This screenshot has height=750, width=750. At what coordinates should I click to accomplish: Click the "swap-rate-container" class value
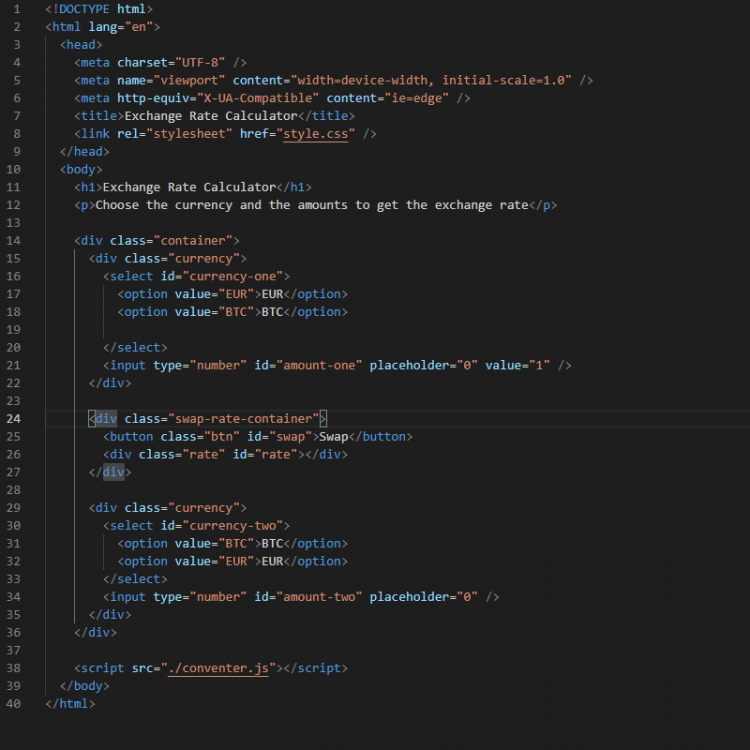tap(243, 419)
